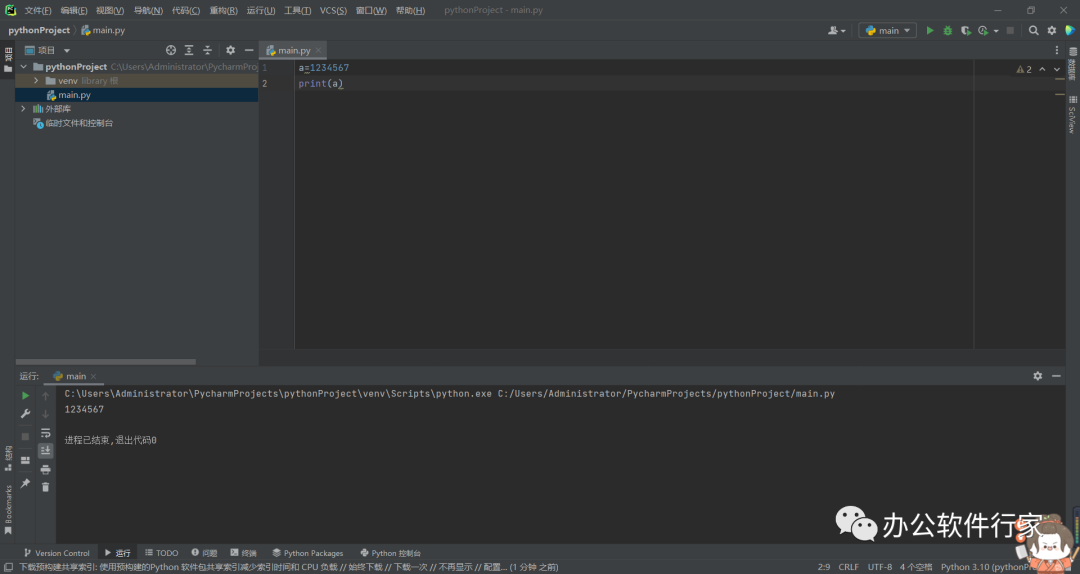Switch to the Python Packages tab
Viewport: 1080px width, 574px height.
click(x=307, y=553)
